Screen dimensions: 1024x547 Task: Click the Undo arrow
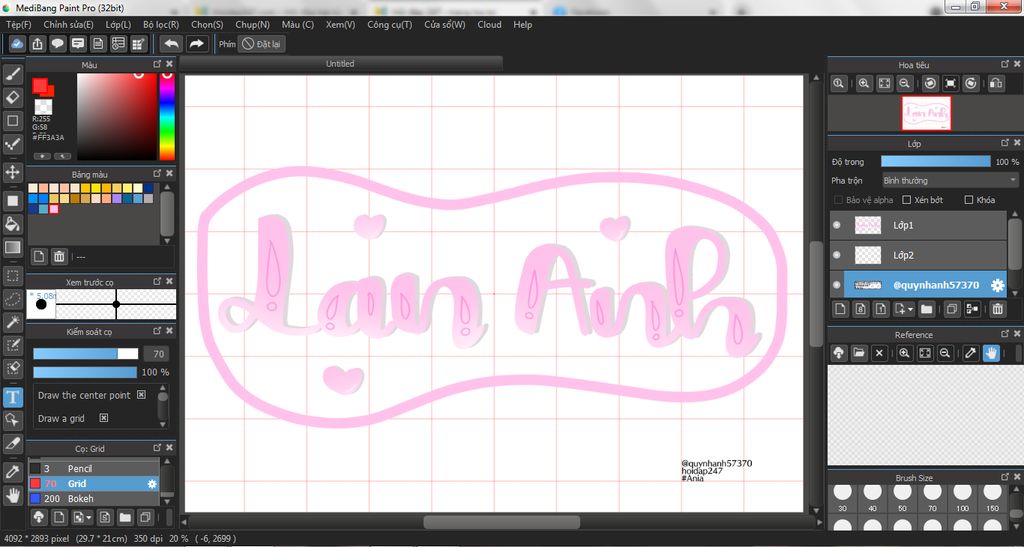click(172, 44)
